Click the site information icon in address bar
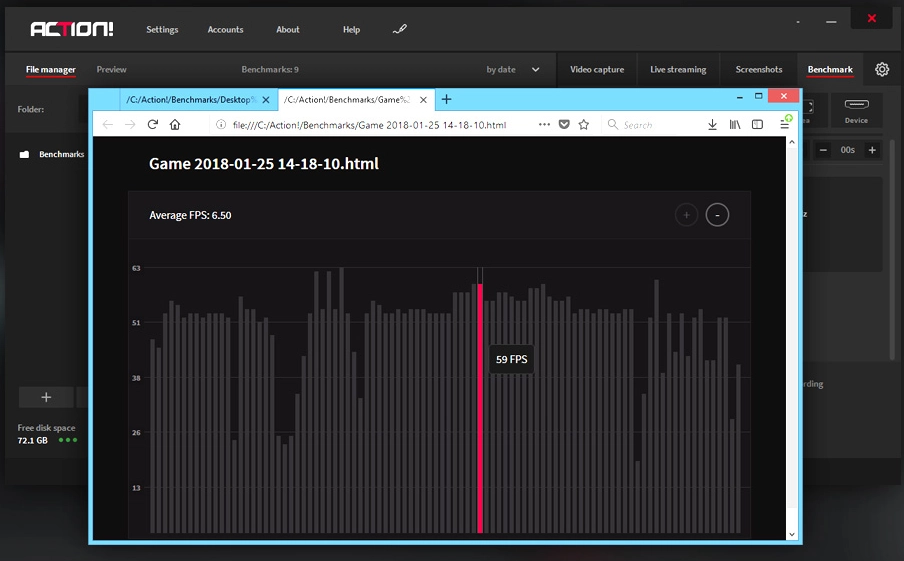904x561 pixels. [x=220, y=125]
